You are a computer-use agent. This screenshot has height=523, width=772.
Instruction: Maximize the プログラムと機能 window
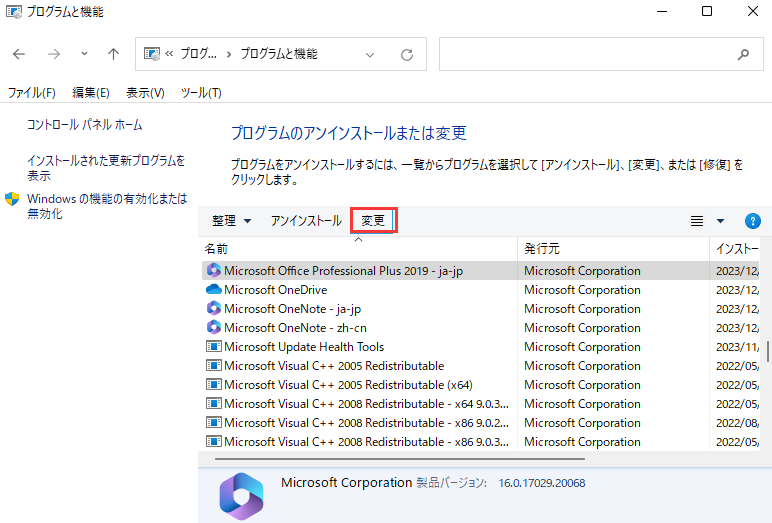coord(707,11)
